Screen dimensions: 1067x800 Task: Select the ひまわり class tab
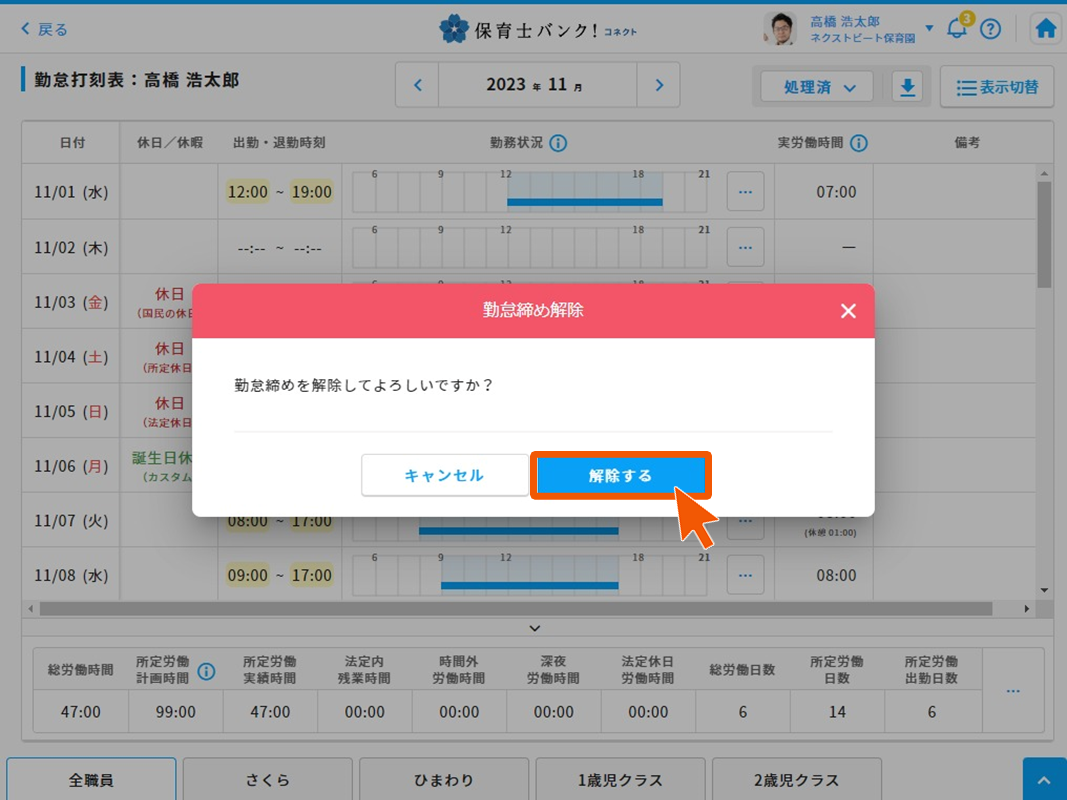pyautogui.click(x=443, y=780)
